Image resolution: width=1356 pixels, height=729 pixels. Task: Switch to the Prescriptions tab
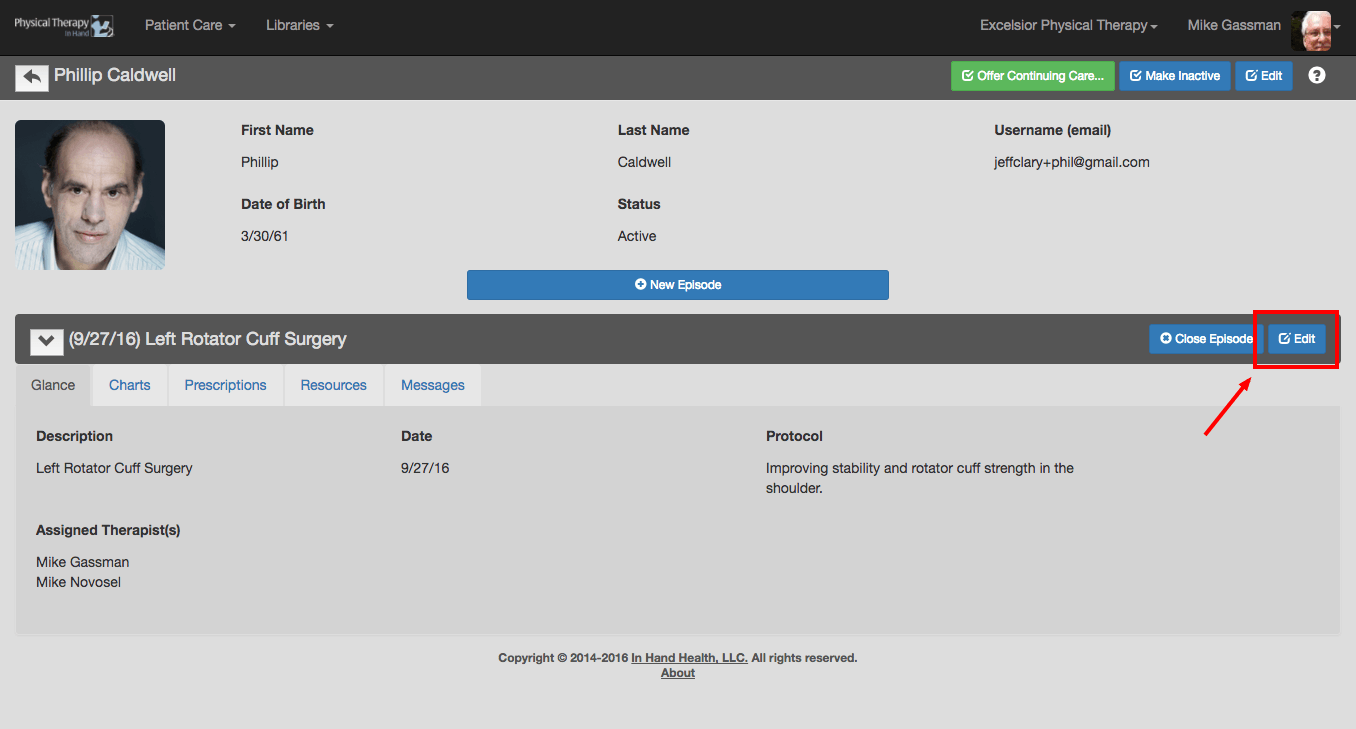tap(226, 385)
